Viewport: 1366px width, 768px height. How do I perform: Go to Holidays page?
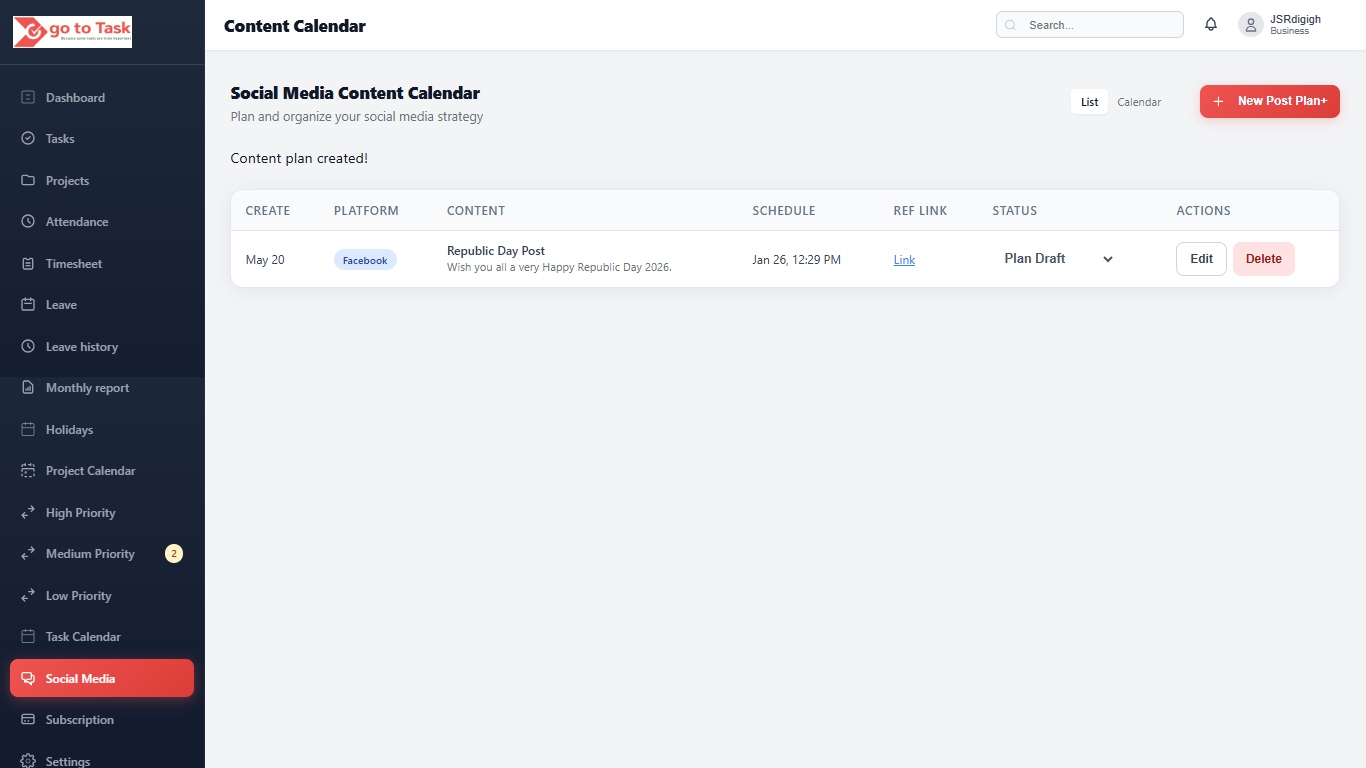102,430
